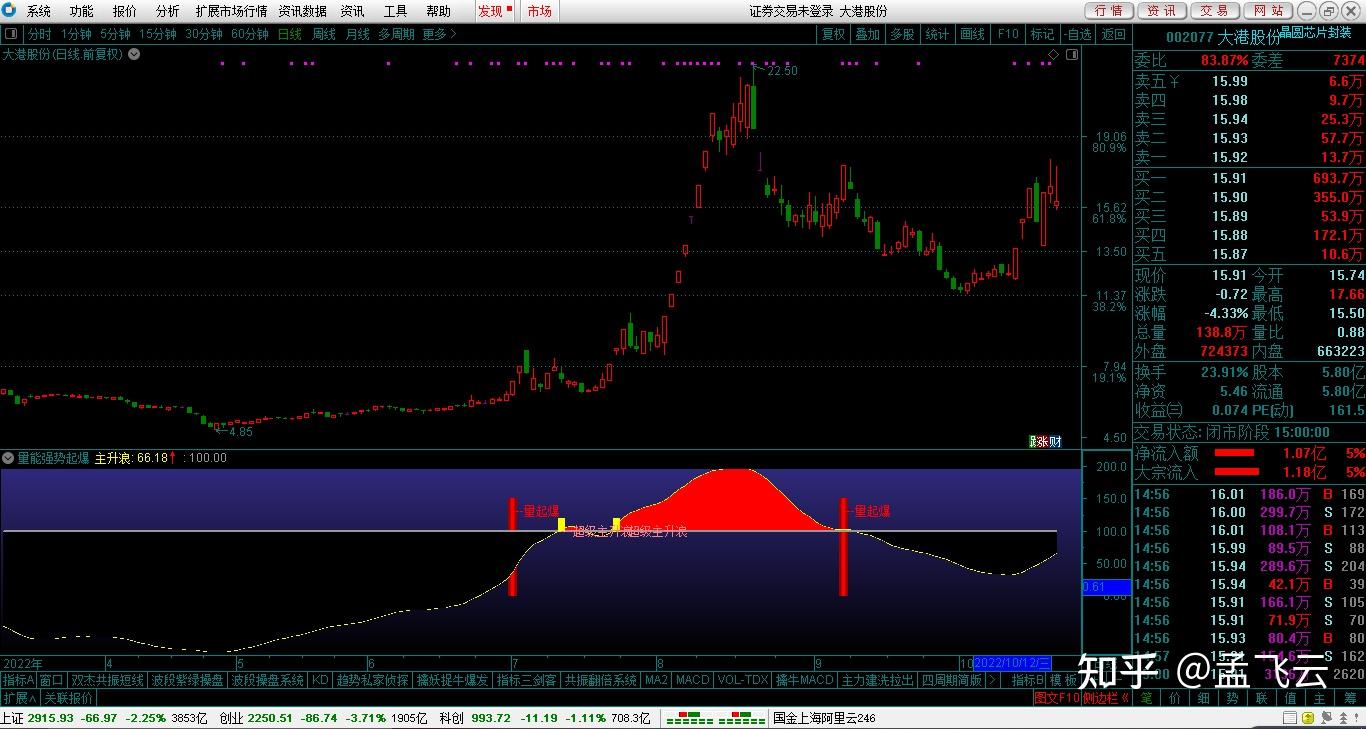Open the 功能 menu
The width and height of the screenshot is (1366, 729).
click(x=82, y=11)
